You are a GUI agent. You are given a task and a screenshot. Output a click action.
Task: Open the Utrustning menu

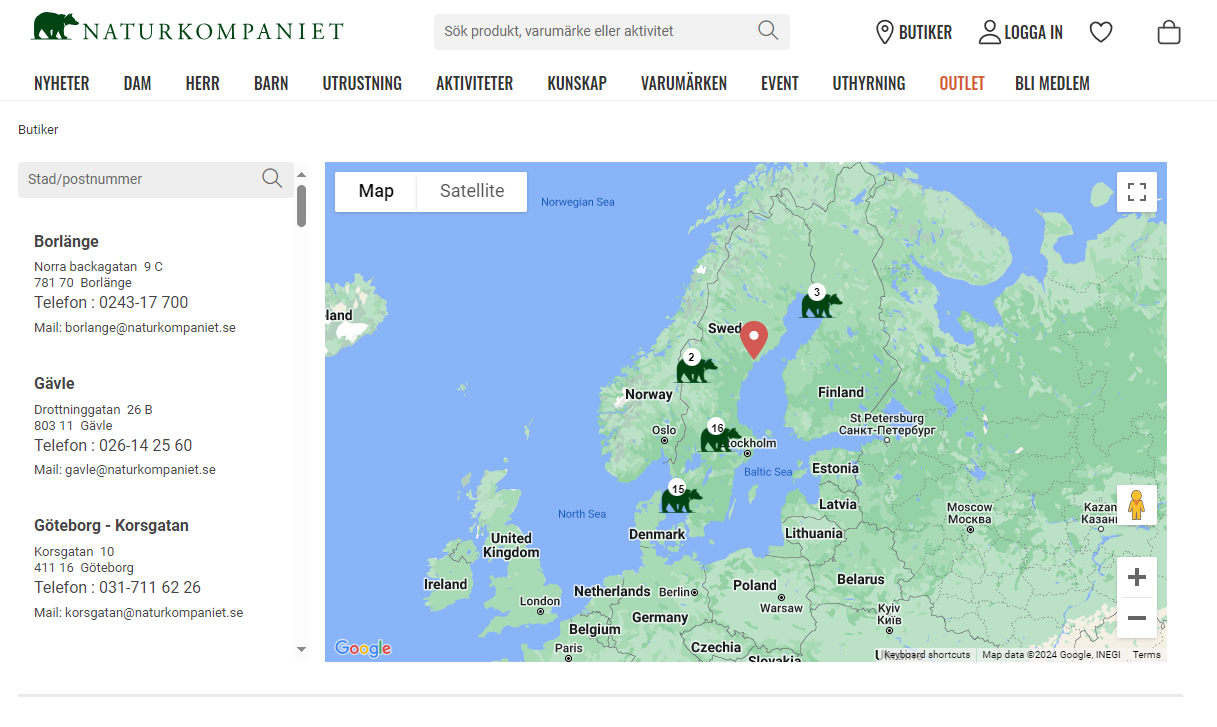click(x=362, y=83)
